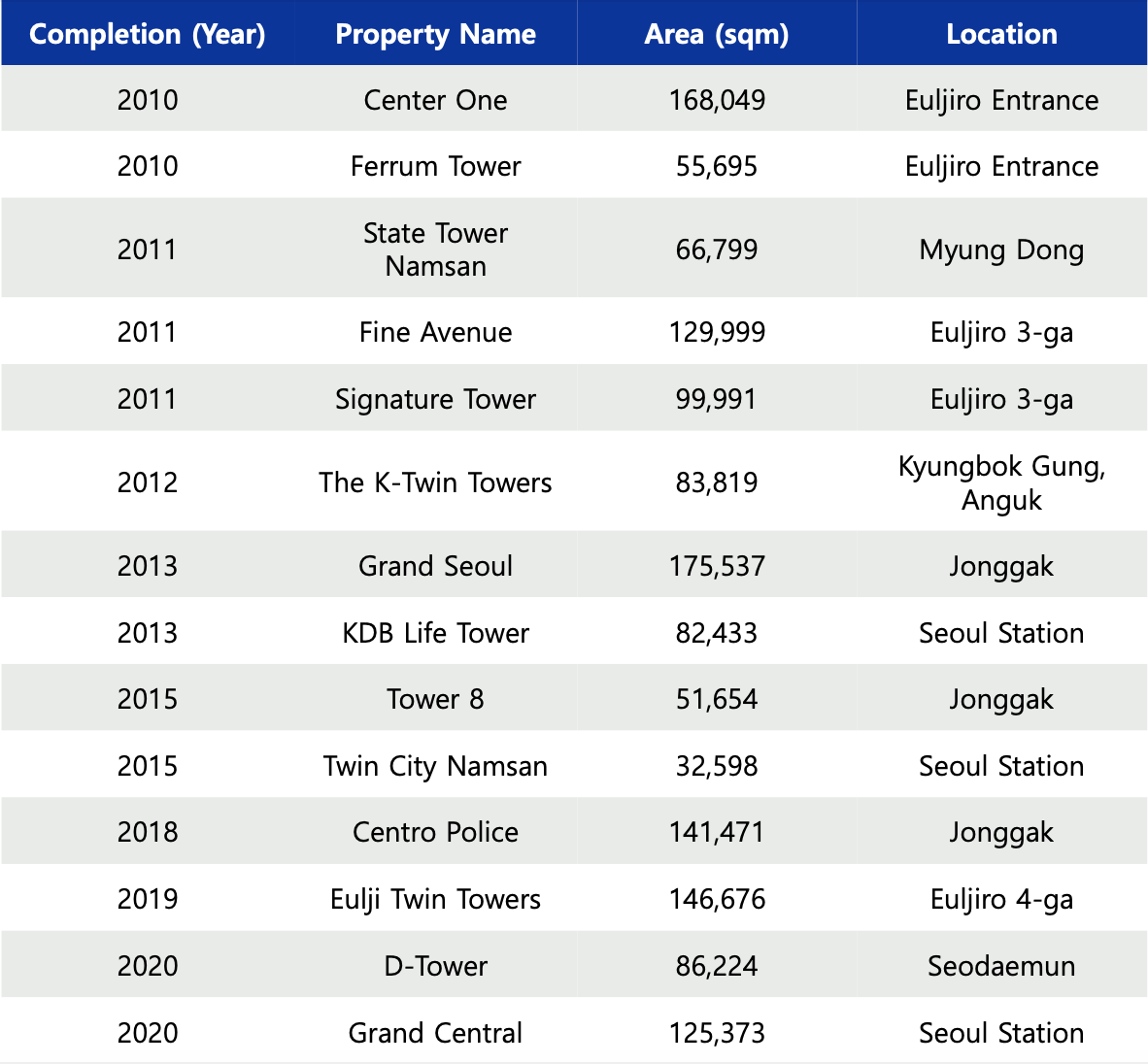Viewport: 1148px width, 1064px height.
Task: Click the area value 86,224
Action: click(x=717, y=967)
